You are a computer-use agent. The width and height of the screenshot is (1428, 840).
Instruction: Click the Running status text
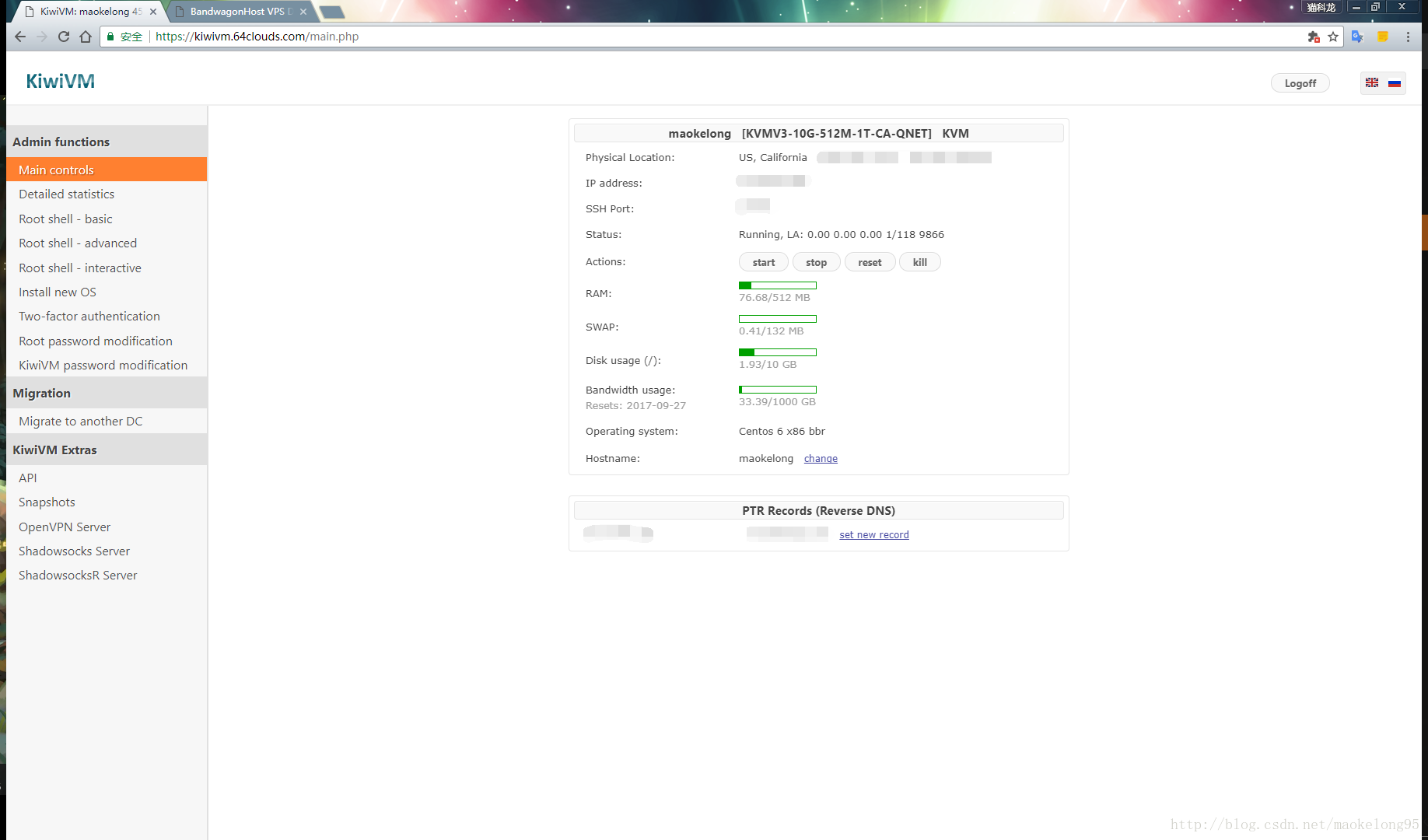(x=842, y=235)
